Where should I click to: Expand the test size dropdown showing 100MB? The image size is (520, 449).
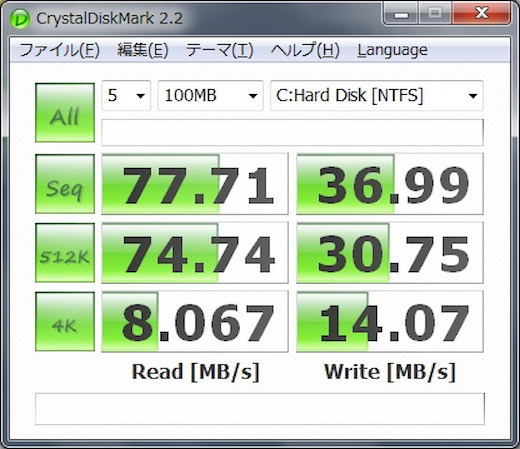point(210,95)
